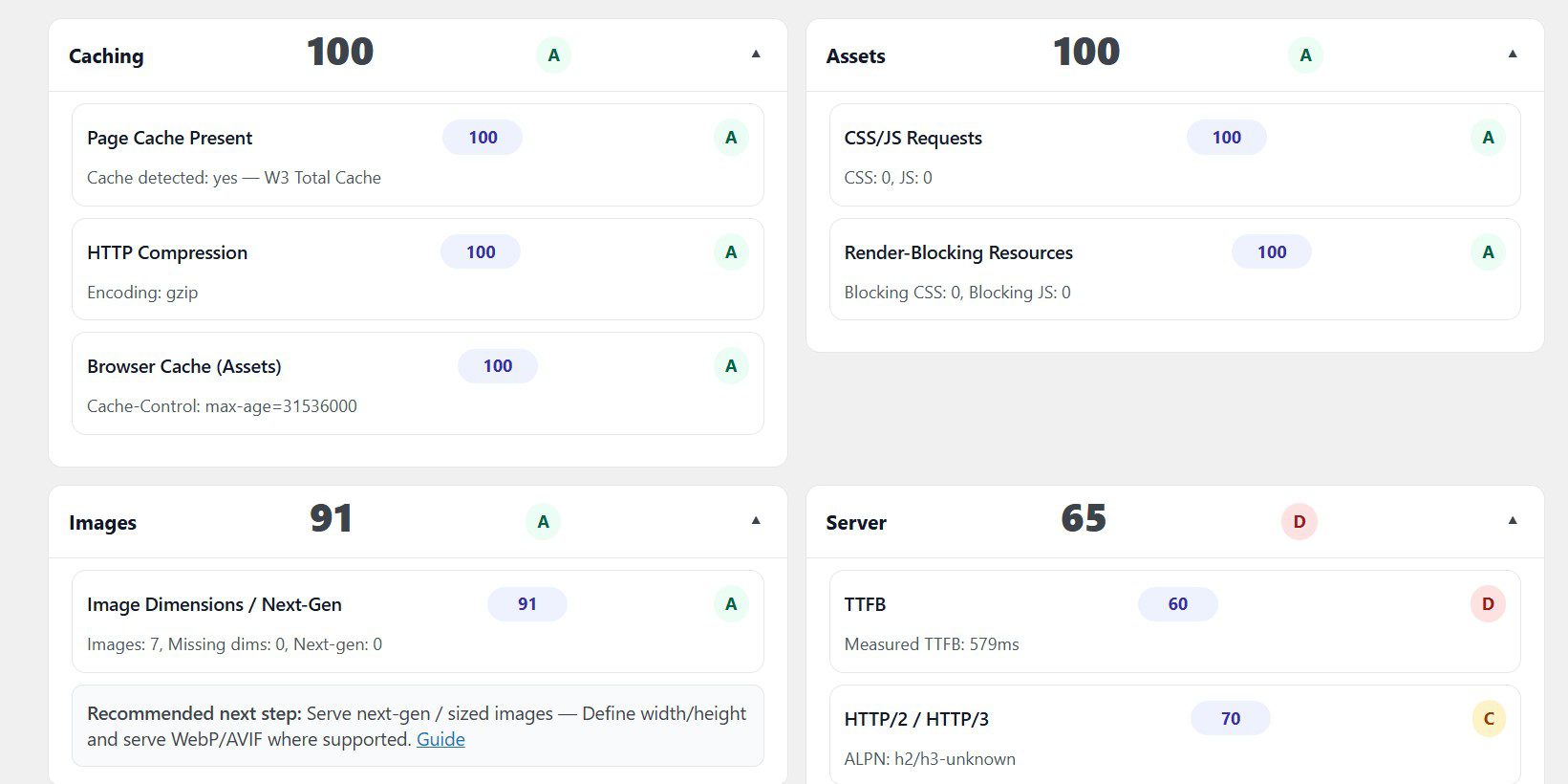Click 'Cache detected: yes — W3 Total Cache'
This screenshot has width=1568, height=784.
(x=234, y=178)
